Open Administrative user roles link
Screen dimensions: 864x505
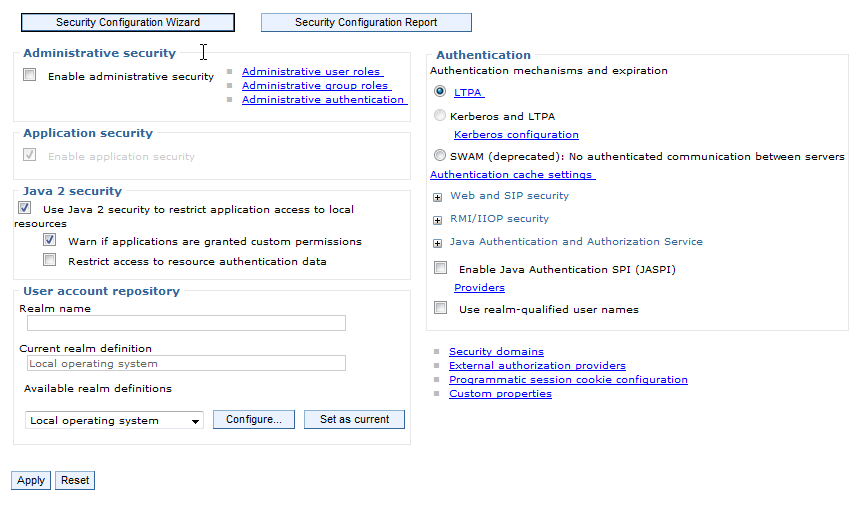[x=312, y=72]
